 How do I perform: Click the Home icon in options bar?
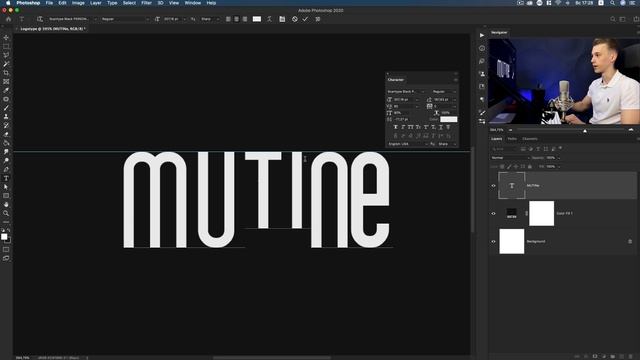point(9,19)
